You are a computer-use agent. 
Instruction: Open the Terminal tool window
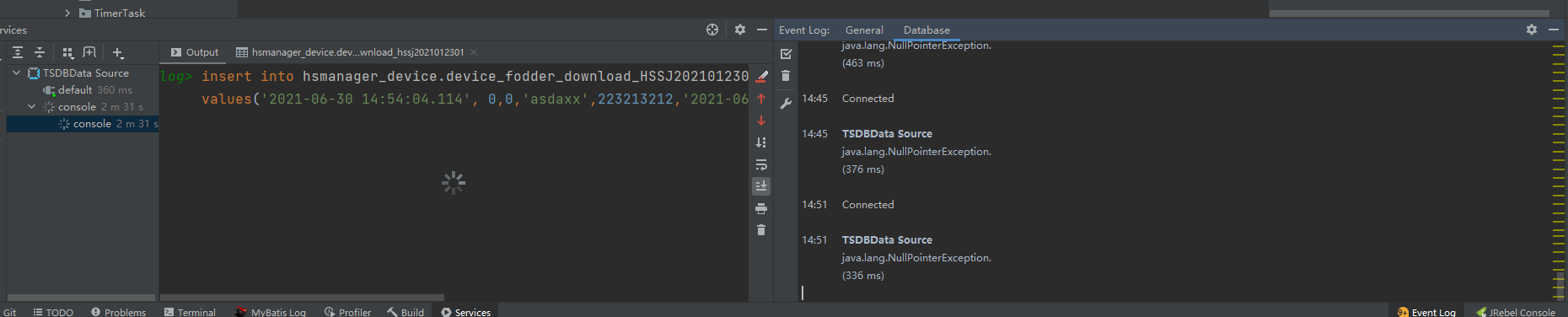[190, 312]
